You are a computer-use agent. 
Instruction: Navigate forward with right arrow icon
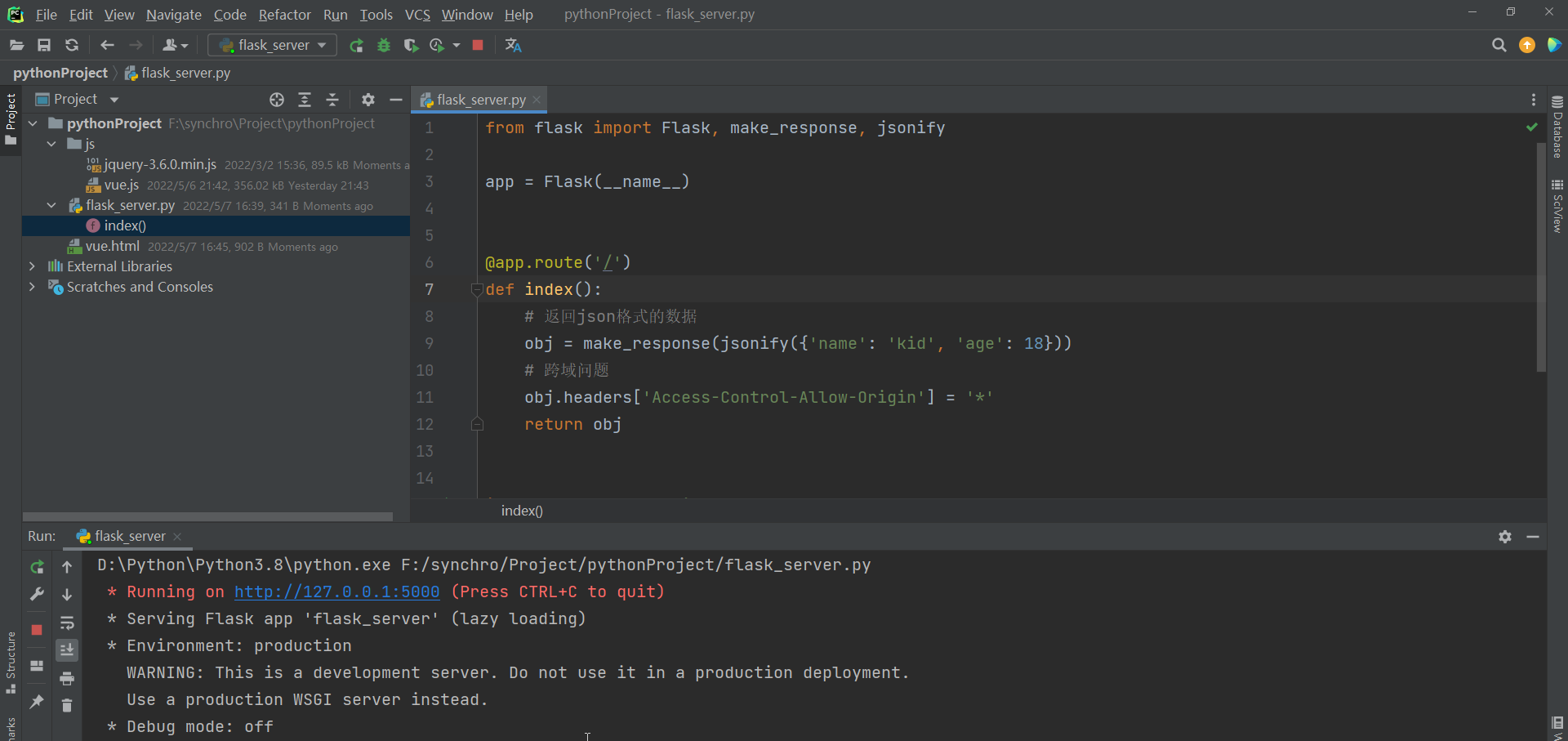click(x=136, y=45)
